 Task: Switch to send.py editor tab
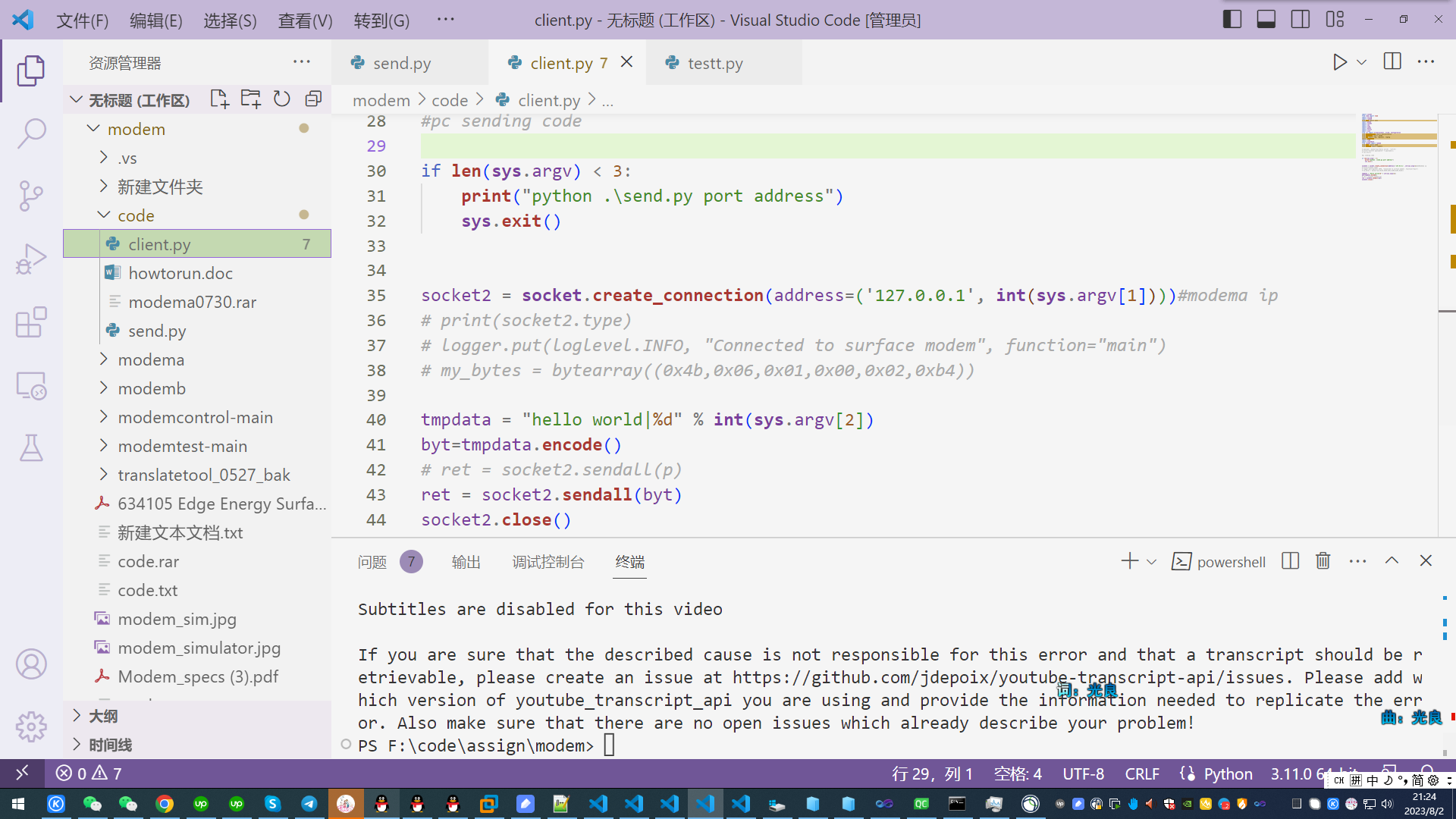coord(401,63)
